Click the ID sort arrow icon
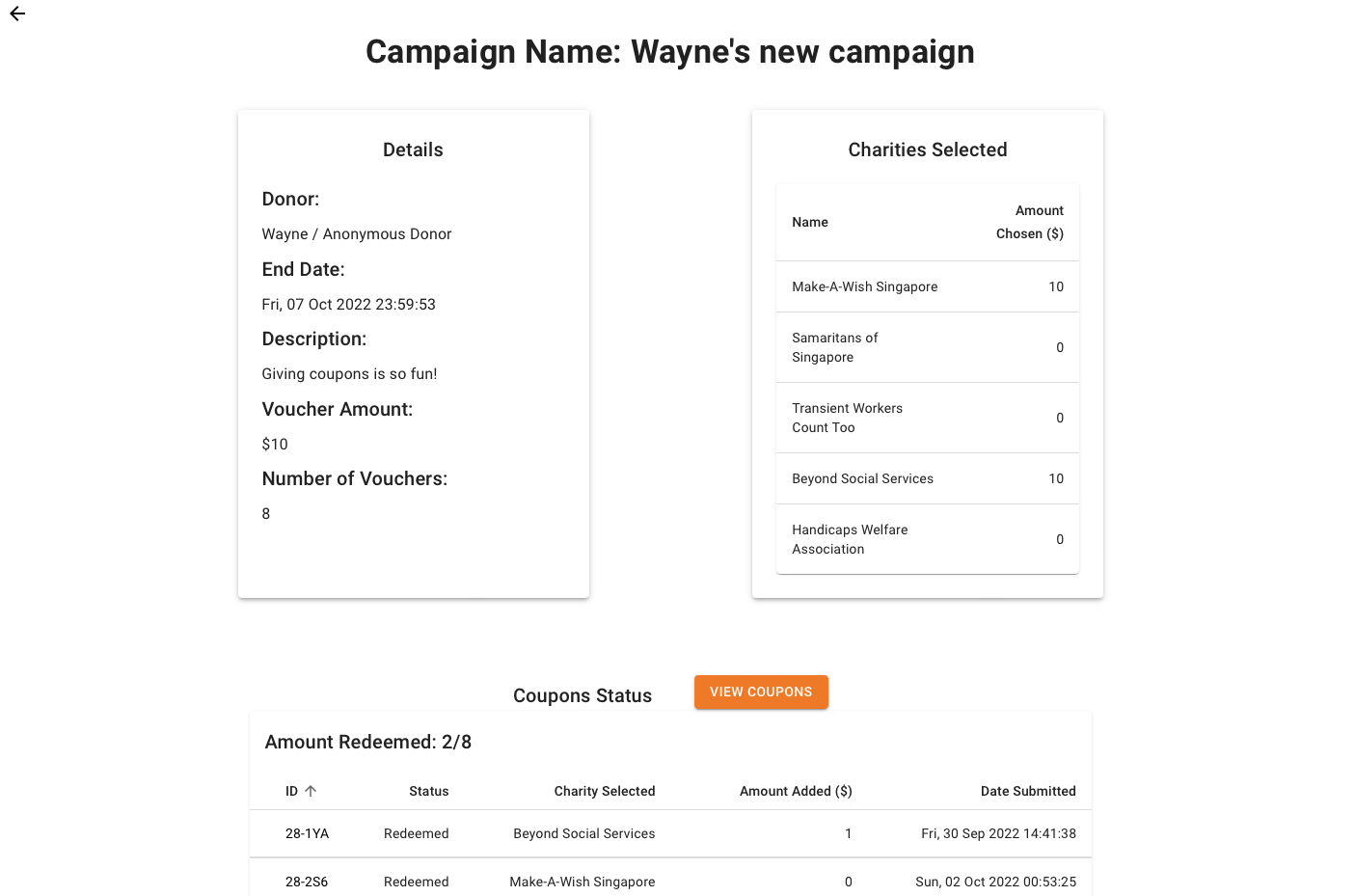1355x896 pixels. point(311,791)
